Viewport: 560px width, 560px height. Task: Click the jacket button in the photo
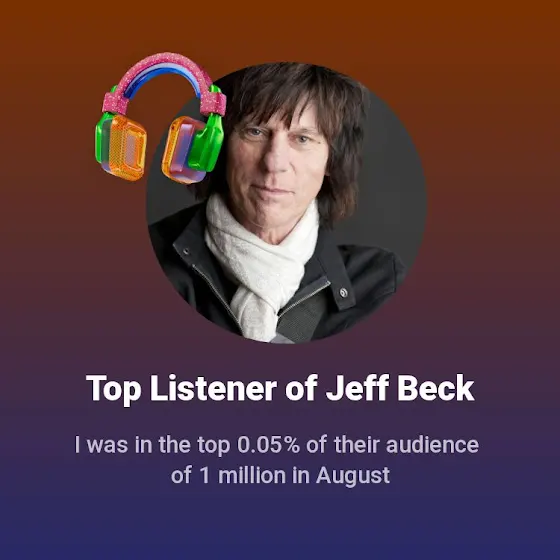pyautogui.click(x=343, y=293)
